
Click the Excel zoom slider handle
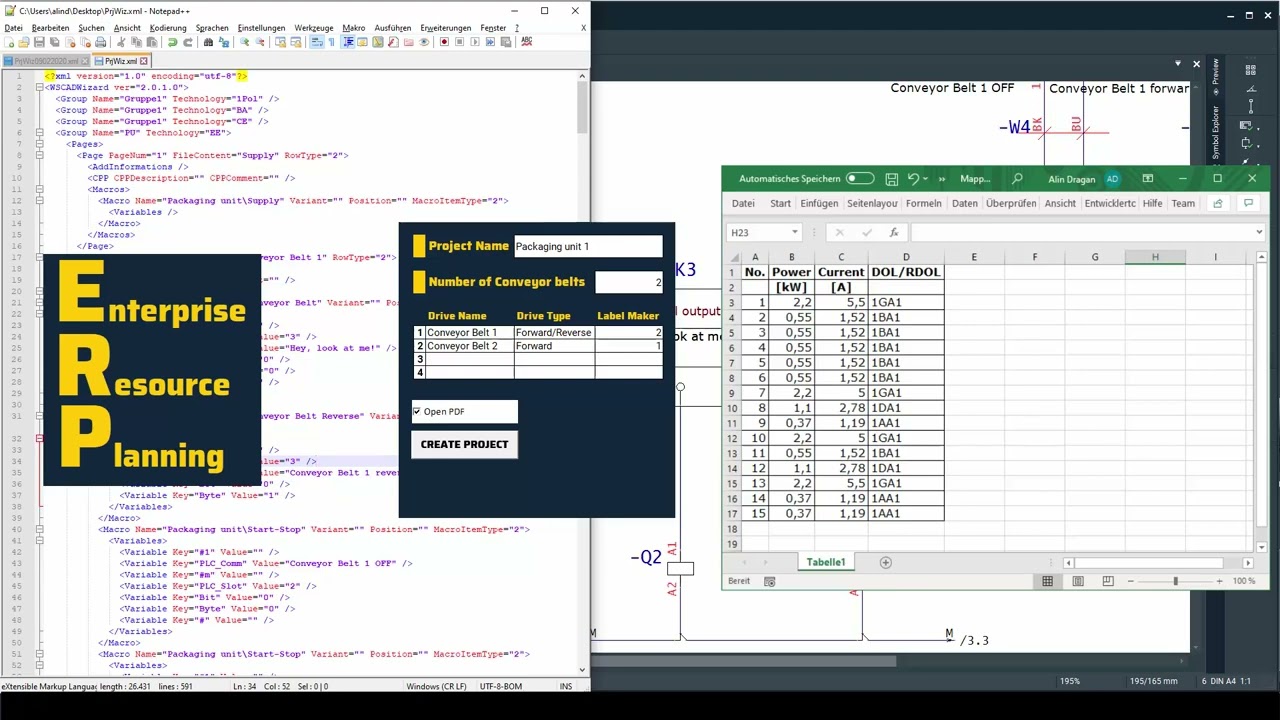[1176, 581]
